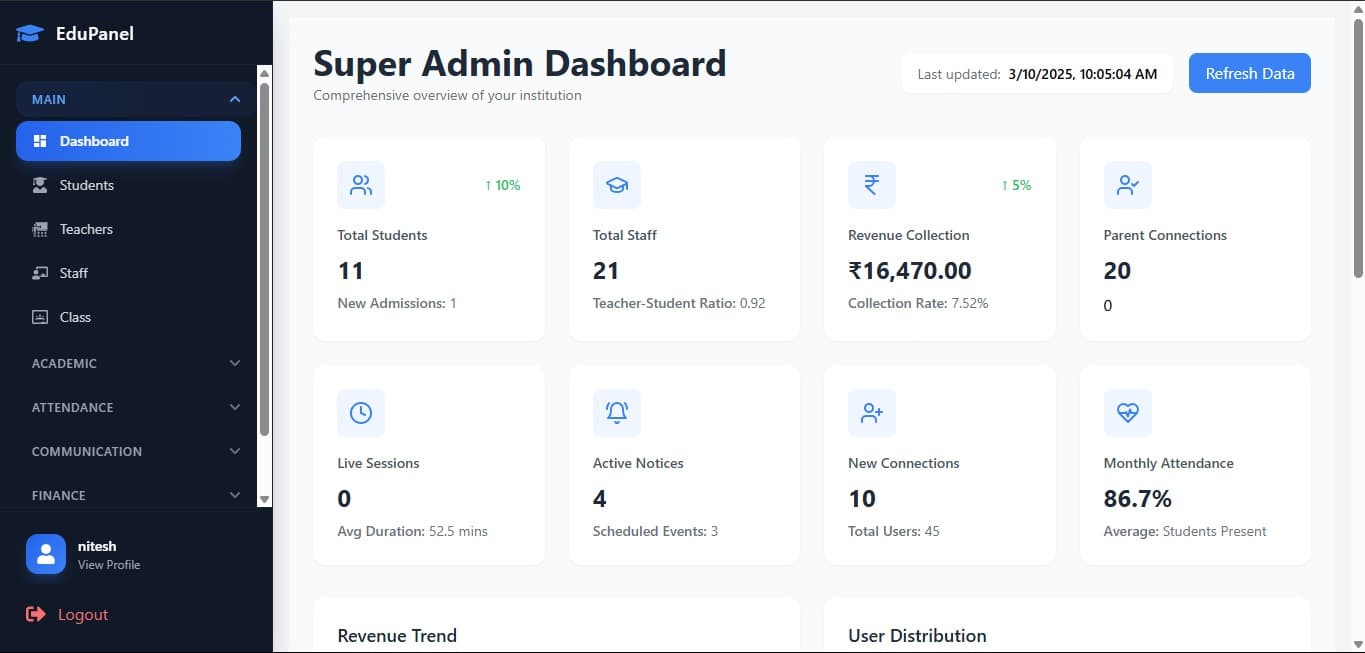Click the Comprehensive overview subtitle
1365x653 pixels.
point(447,96)
